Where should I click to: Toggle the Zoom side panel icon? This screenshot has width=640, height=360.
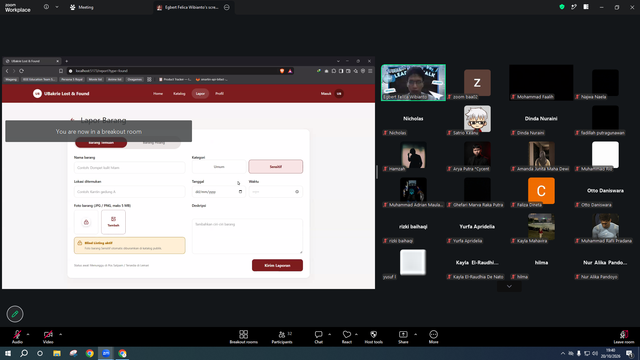[x=586, y=7]
